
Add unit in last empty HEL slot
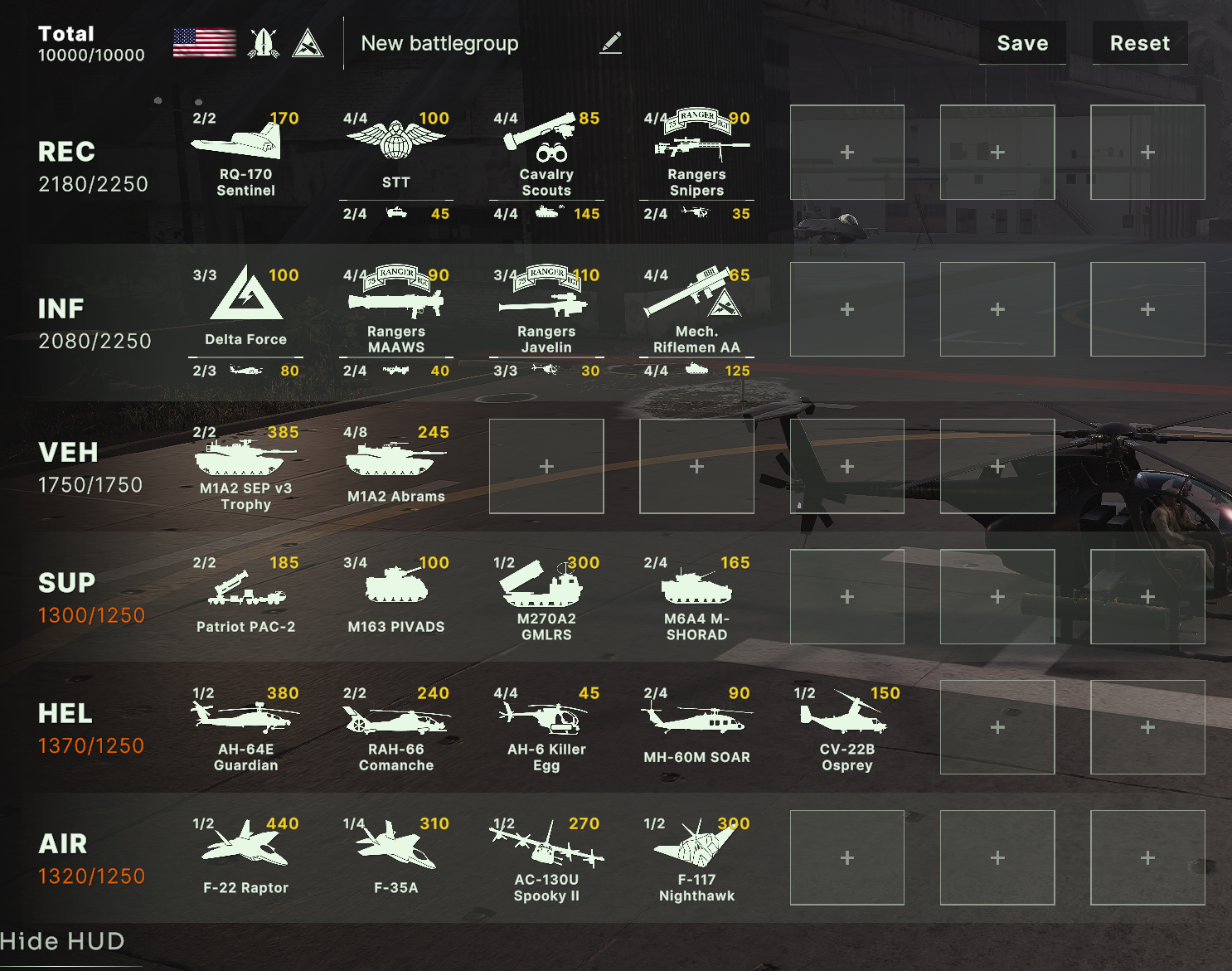[x=1147, y=727]
